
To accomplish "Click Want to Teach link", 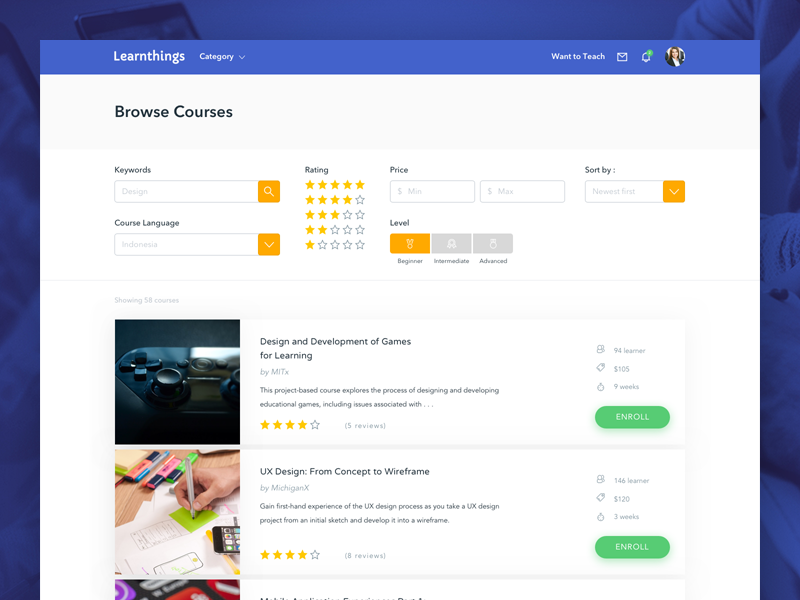I will click(x=578, y=57).
